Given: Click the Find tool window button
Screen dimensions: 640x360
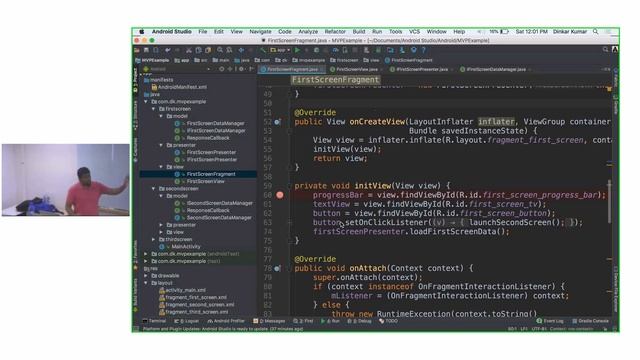Looking at the screenshot, I should (x=303, y=321).
